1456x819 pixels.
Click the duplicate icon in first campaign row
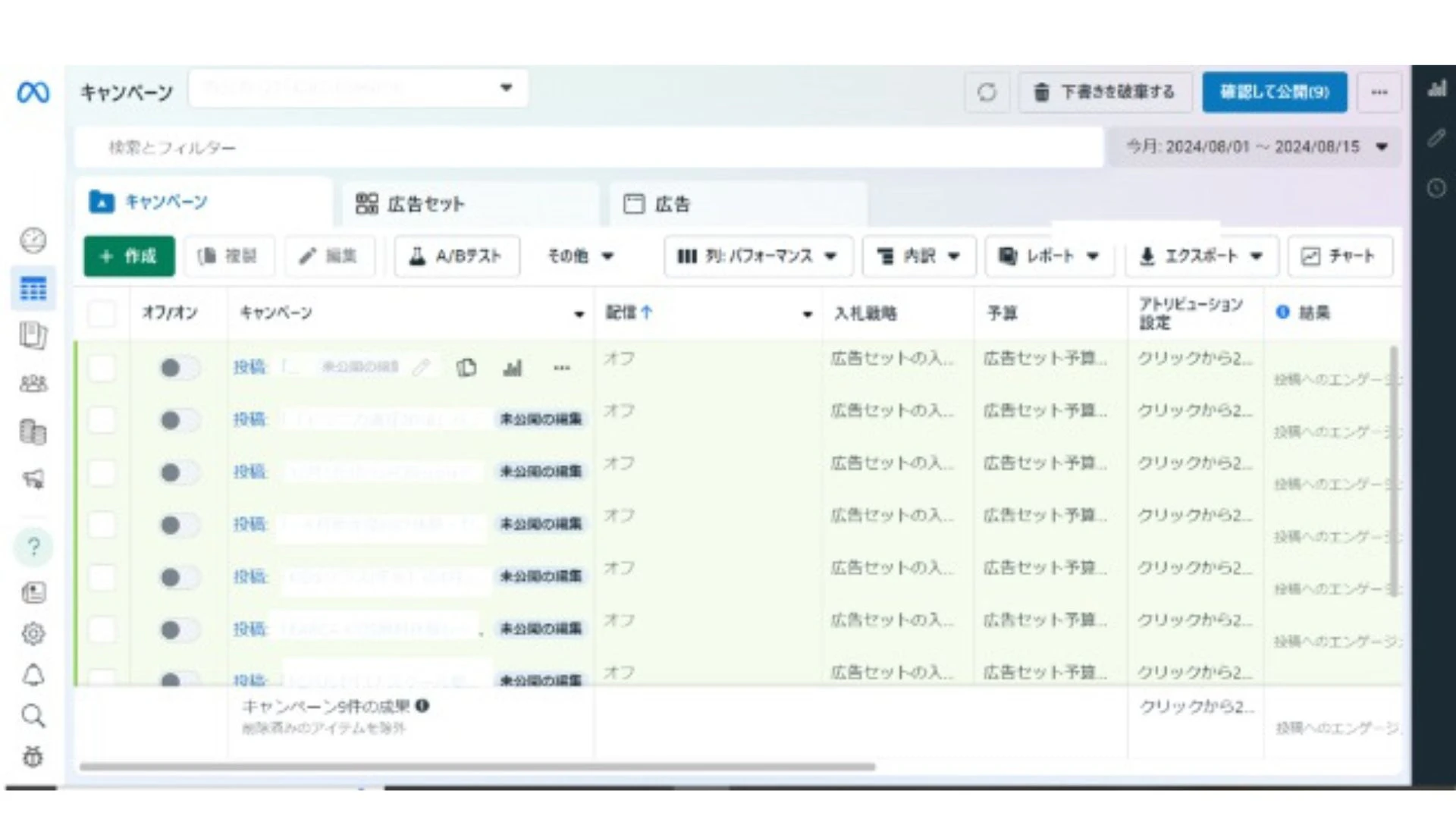466,368
